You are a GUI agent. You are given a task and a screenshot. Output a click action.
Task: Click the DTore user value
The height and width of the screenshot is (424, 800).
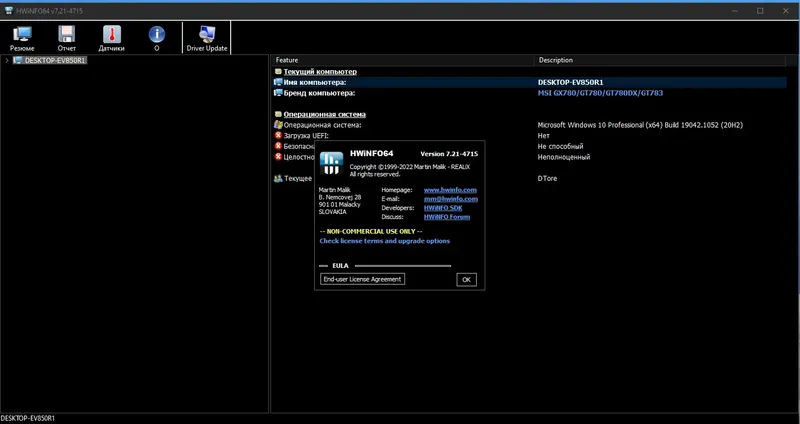(x=547, y=179)
